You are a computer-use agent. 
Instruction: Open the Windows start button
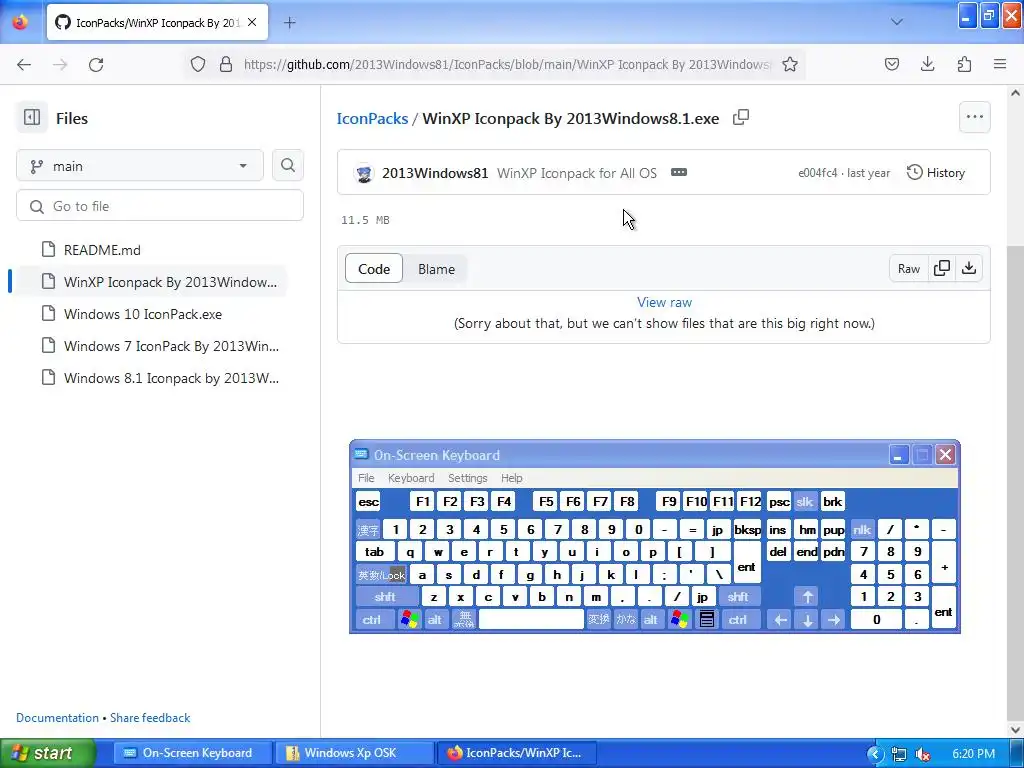tap(47, 753)
